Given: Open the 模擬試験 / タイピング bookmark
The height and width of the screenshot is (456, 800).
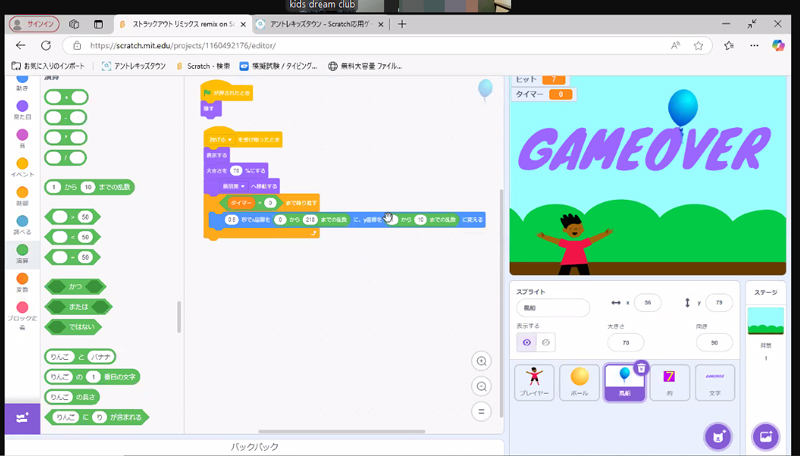Looking at the screenshot, I should (278, 66).
